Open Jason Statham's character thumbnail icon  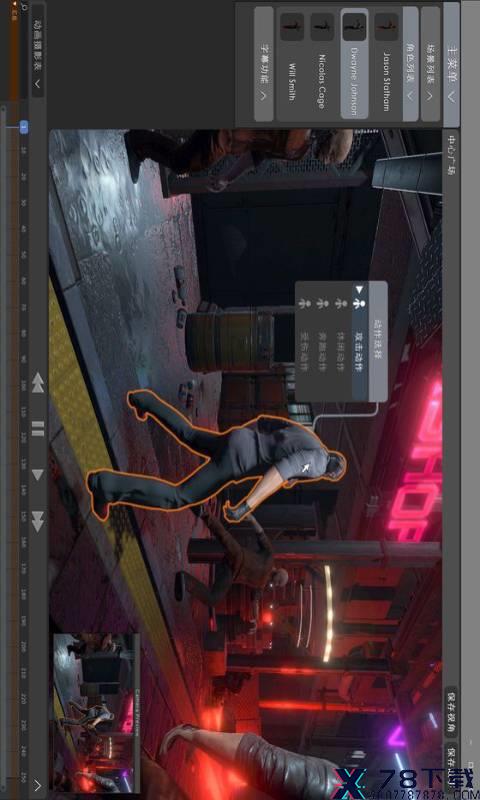point(386,27)
